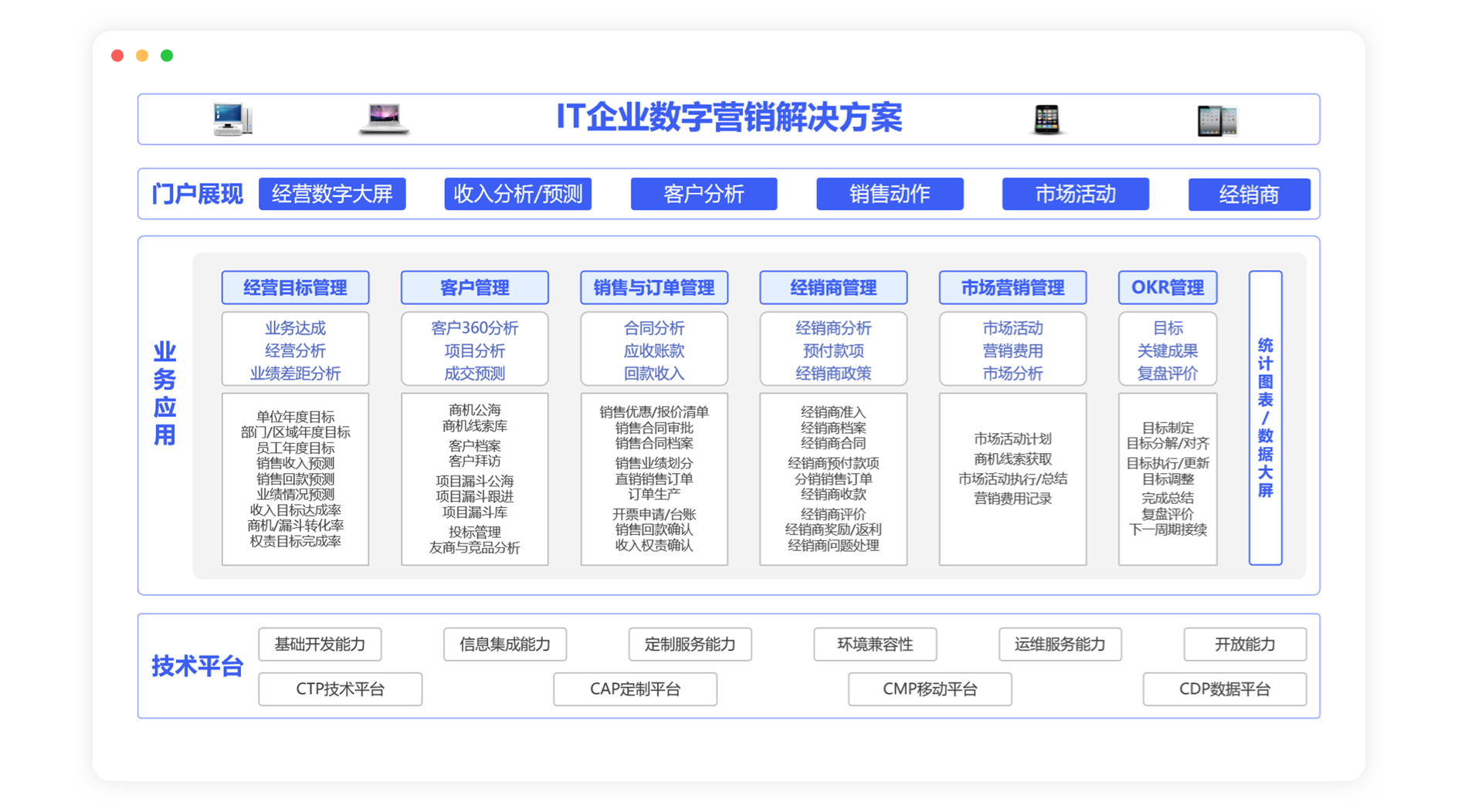Open the 市场活动 portal item
Image resolution: width=1458 pixels, height=812 pixels.
(1075, 194)
